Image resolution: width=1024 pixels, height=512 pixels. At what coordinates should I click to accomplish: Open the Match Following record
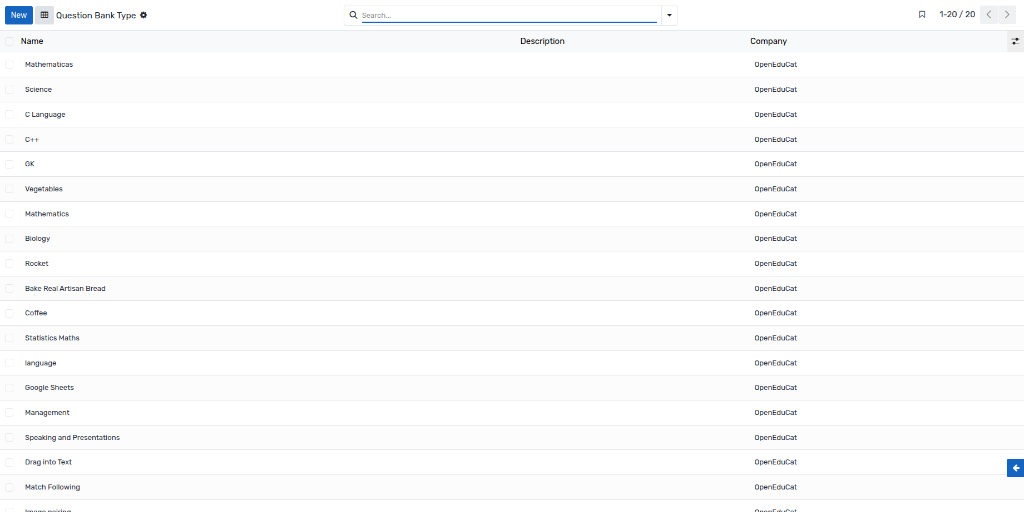click(x=53, y=487)
